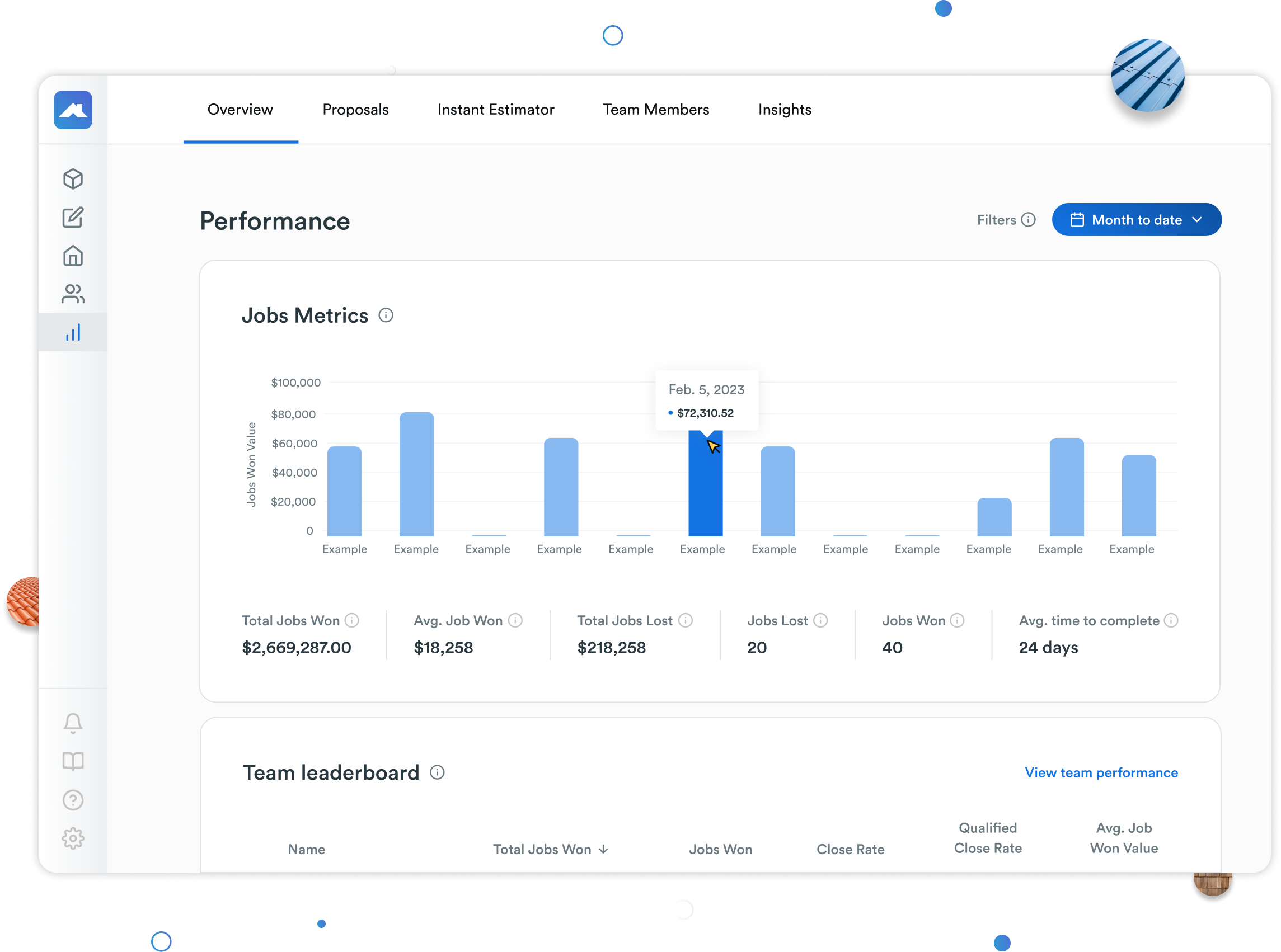1281x952 pixels.
Task: Open the Filters control near the date selector
Action: [x=1006, y=220]
